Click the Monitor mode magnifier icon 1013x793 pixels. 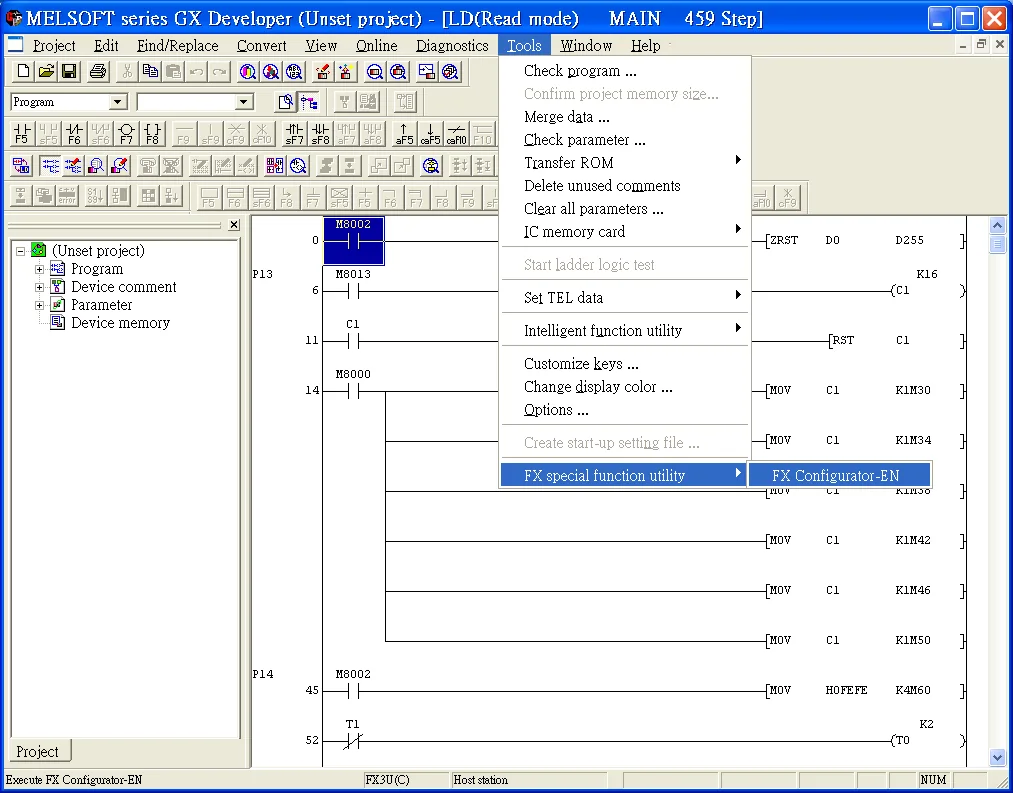tap(96, 166)
